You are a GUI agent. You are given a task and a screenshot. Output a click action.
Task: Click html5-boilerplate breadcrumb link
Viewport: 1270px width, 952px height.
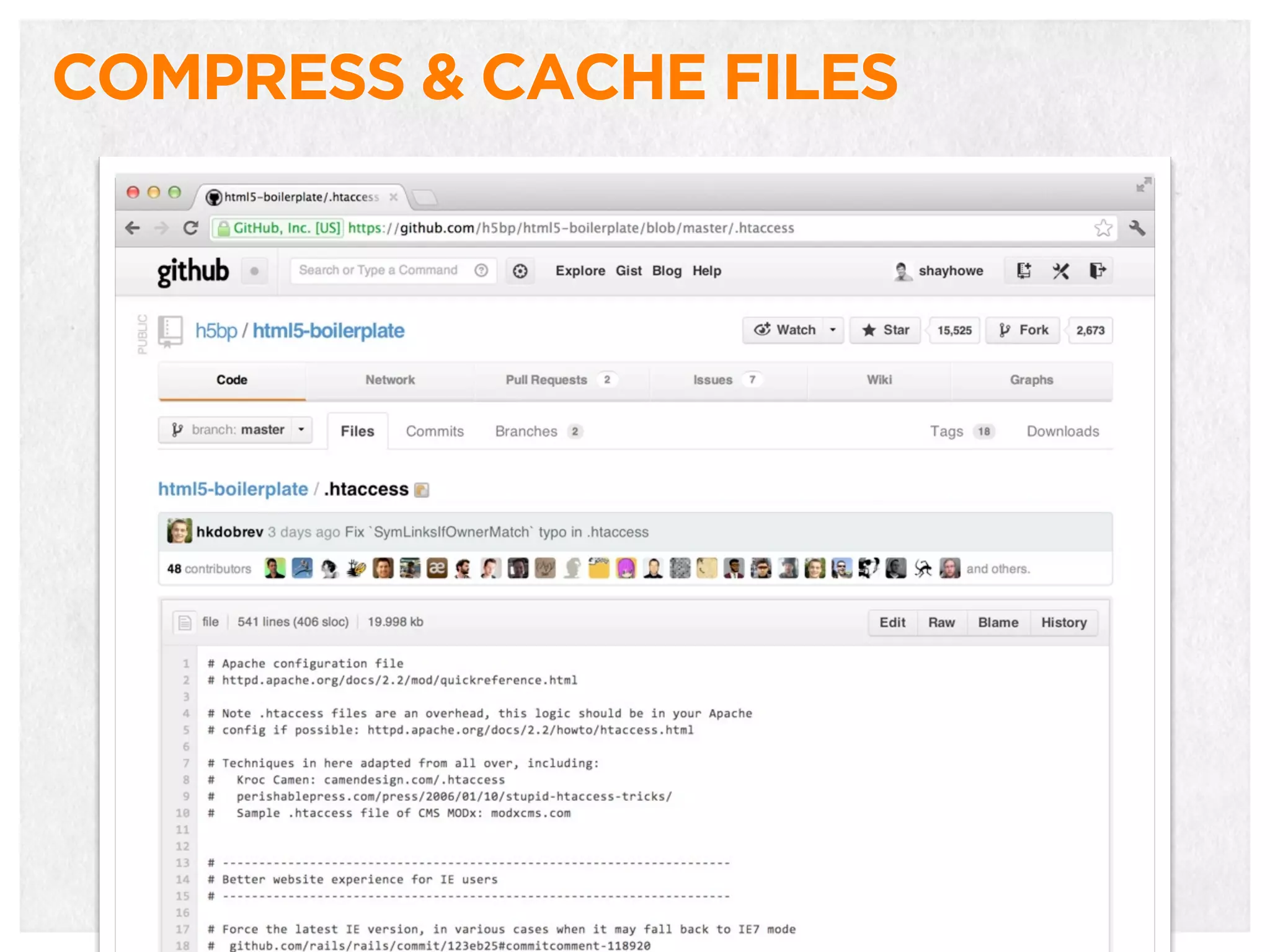233,489
